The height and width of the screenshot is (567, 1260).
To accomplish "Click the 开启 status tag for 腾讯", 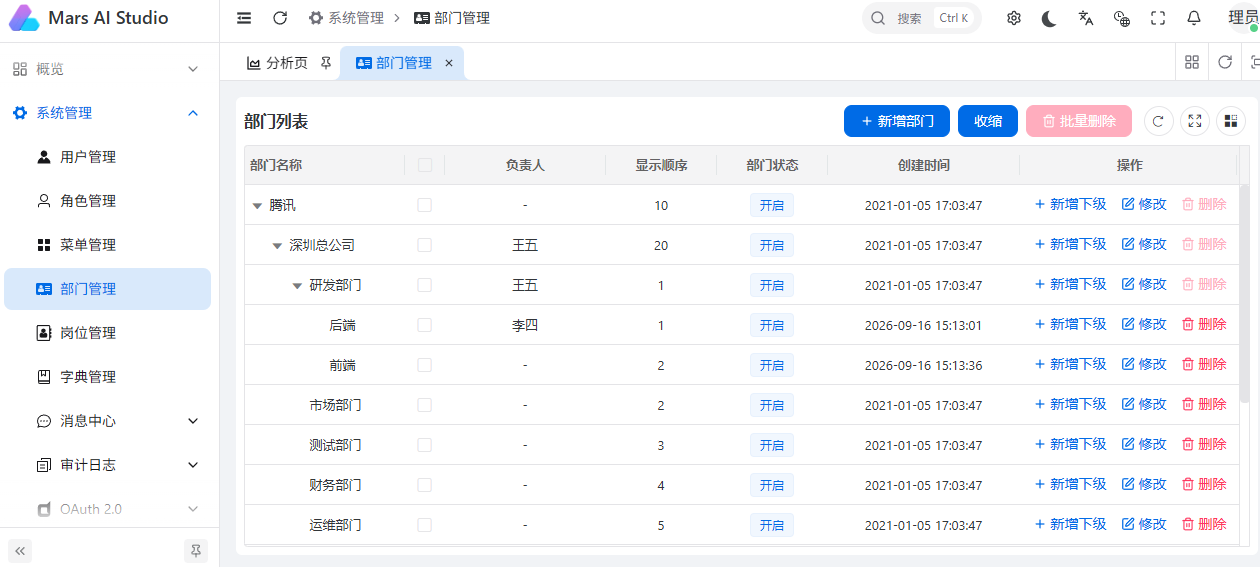I will click(772, 205).
